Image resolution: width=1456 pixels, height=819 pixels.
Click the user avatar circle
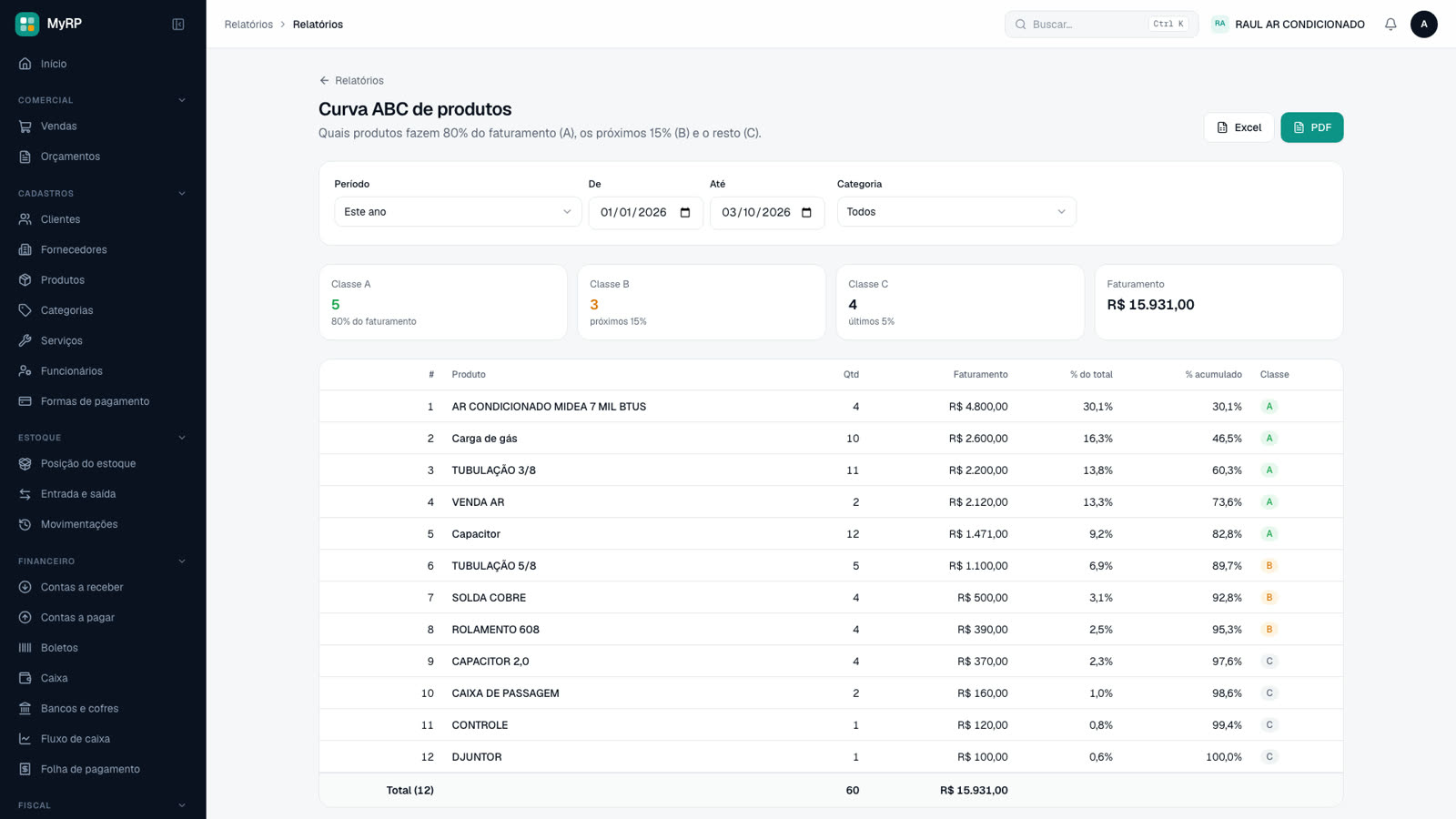[1424, 25]
